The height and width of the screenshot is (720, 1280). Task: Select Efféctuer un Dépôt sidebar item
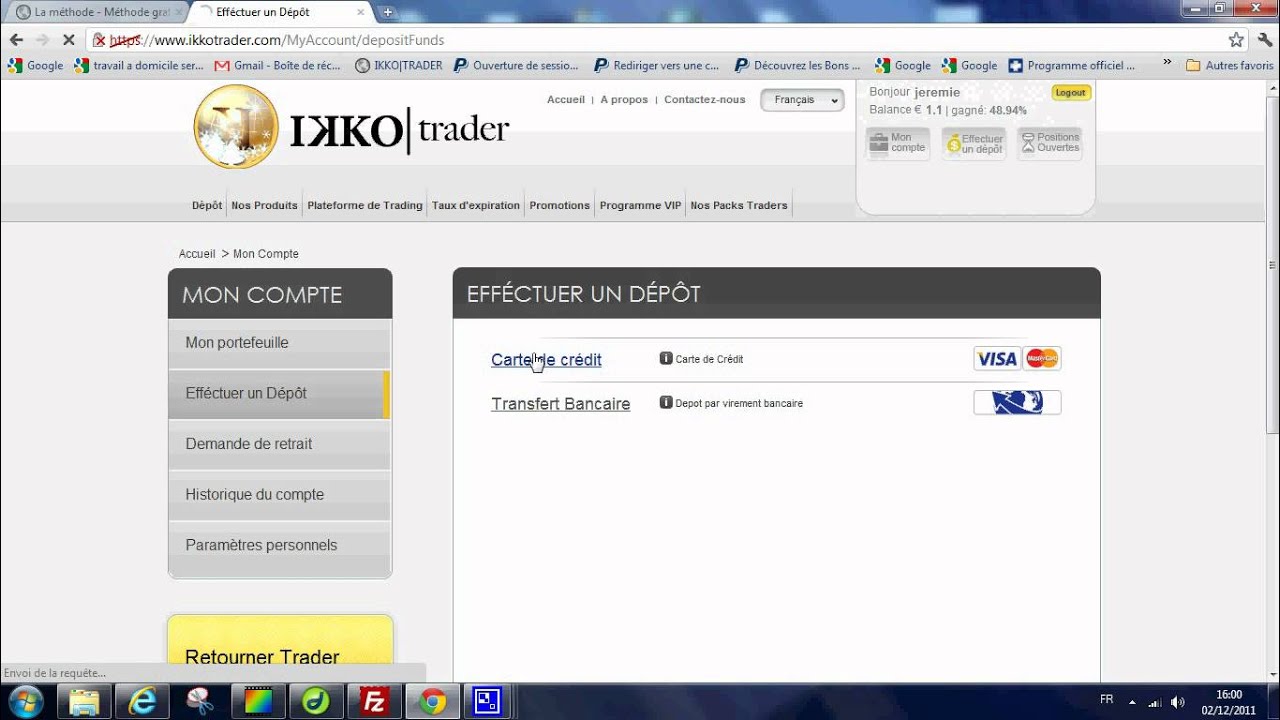tap(279, 394)
